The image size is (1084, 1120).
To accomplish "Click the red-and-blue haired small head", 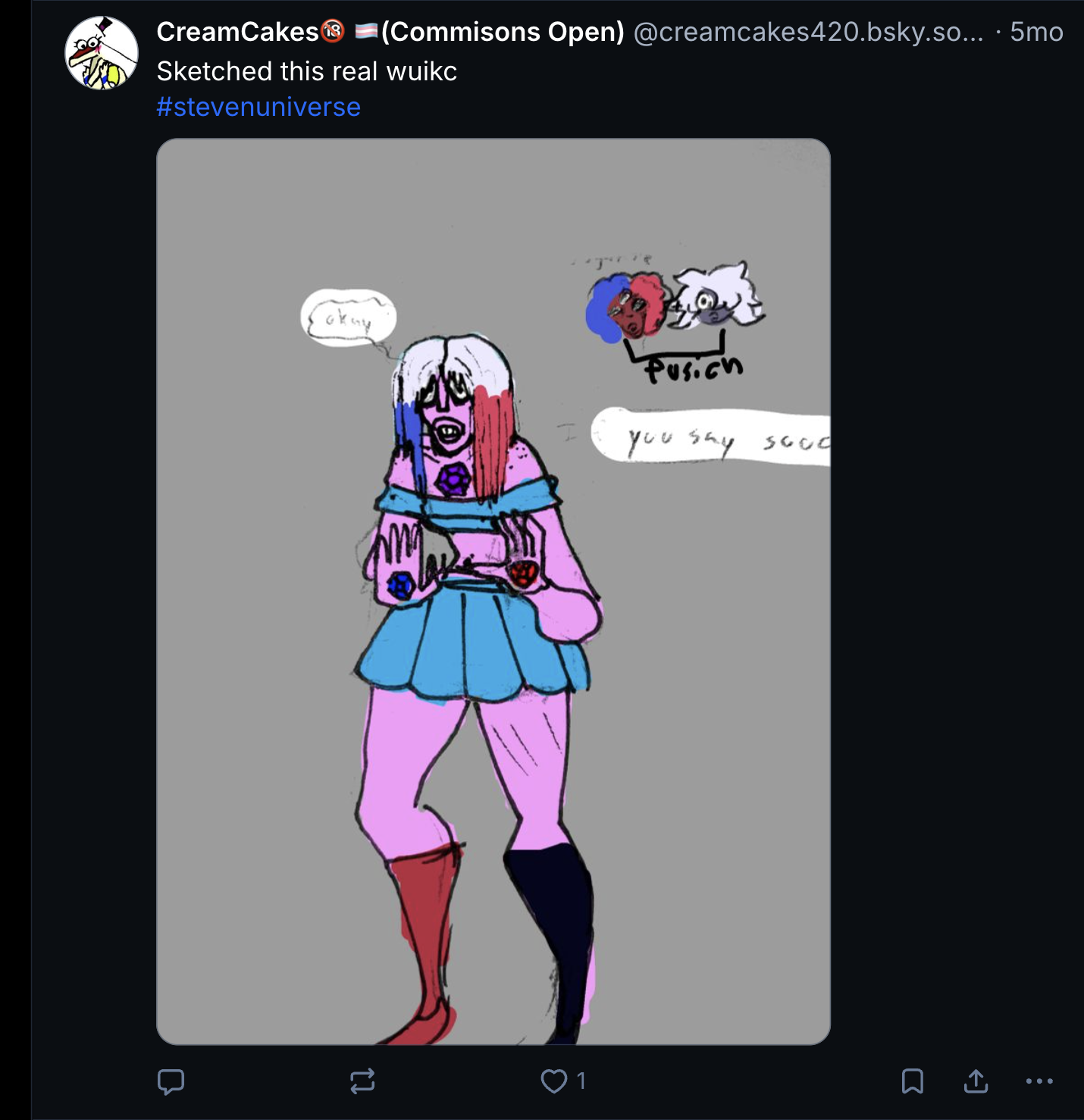I will point(625,308).
